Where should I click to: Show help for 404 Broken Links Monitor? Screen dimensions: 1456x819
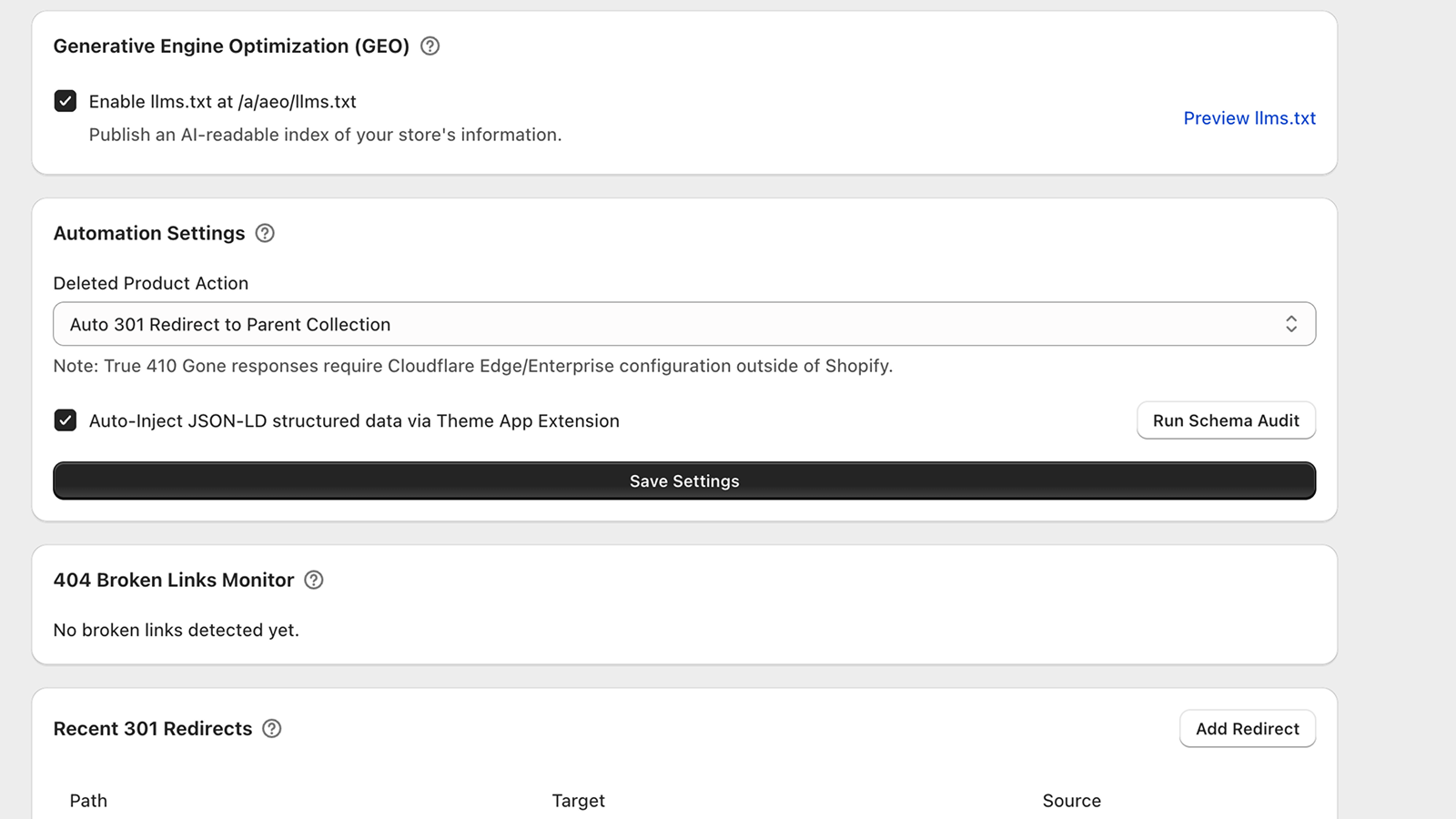314,581
